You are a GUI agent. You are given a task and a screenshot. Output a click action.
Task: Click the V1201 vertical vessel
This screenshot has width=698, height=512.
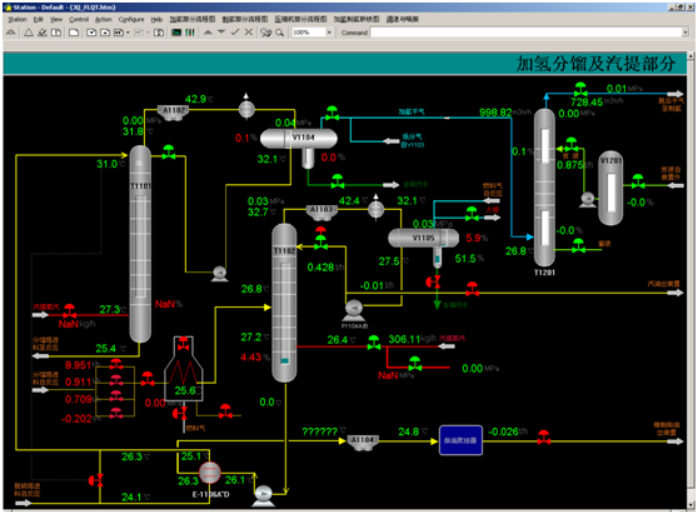point(609,184)
